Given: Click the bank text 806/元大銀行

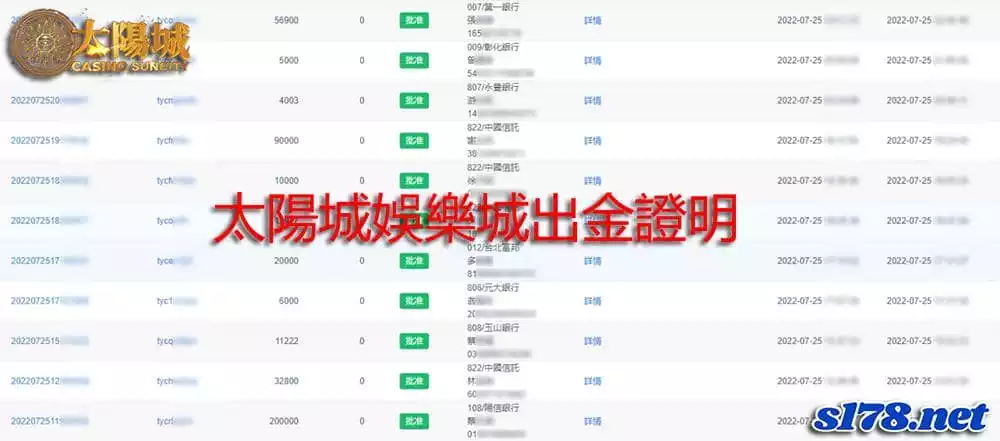Looking at the screenshot, I should point(493,288).
